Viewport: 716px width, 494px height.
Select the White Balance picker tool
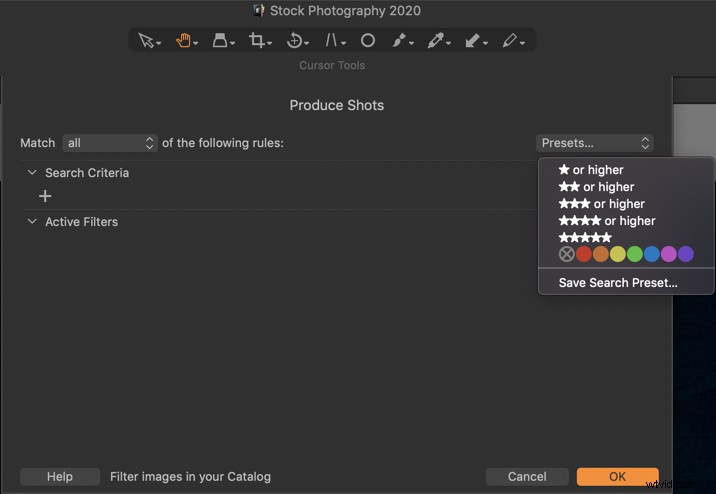click(436, 41)
